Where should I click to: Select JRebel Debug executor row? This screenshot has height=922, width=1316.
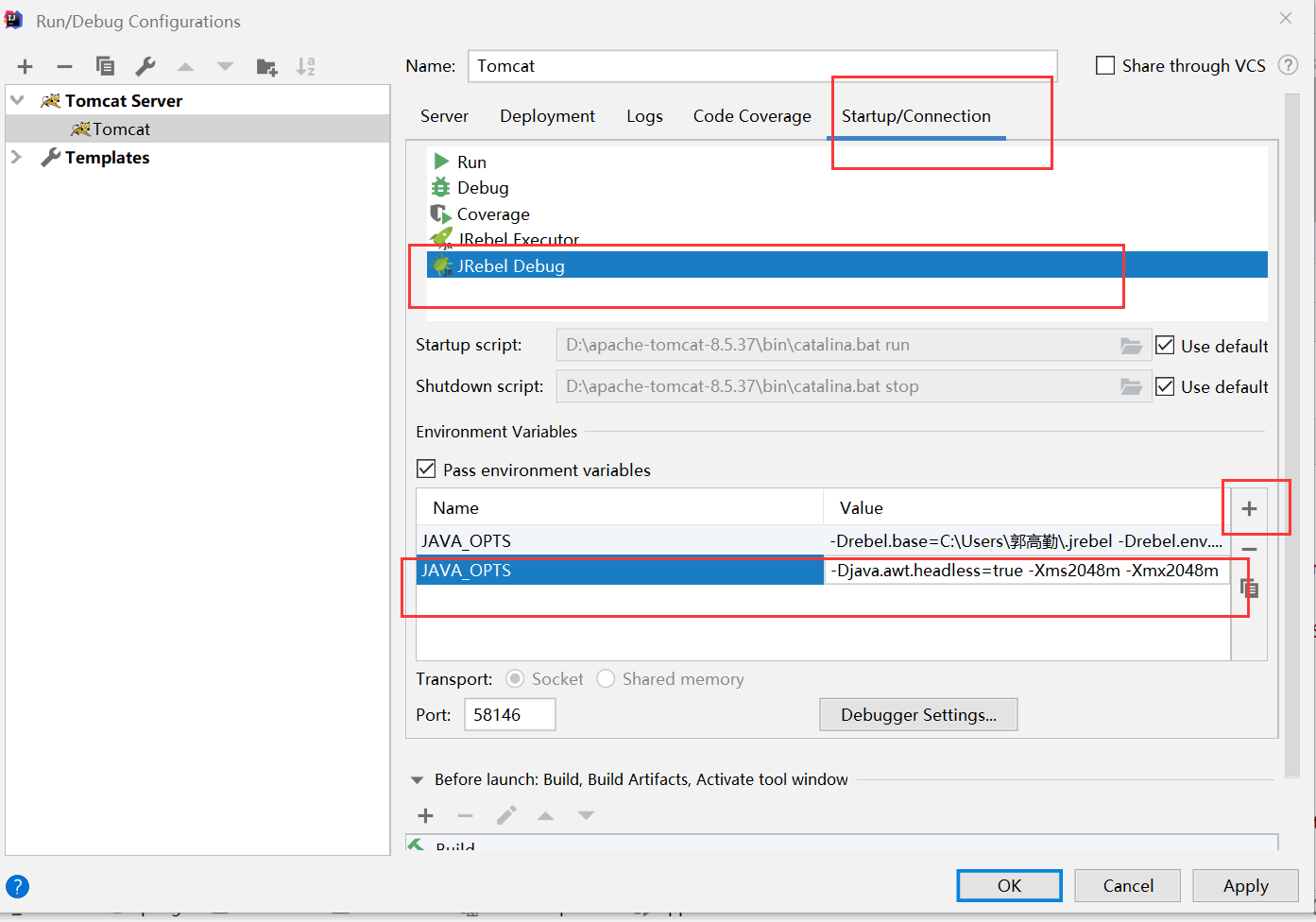coord(847,265)
